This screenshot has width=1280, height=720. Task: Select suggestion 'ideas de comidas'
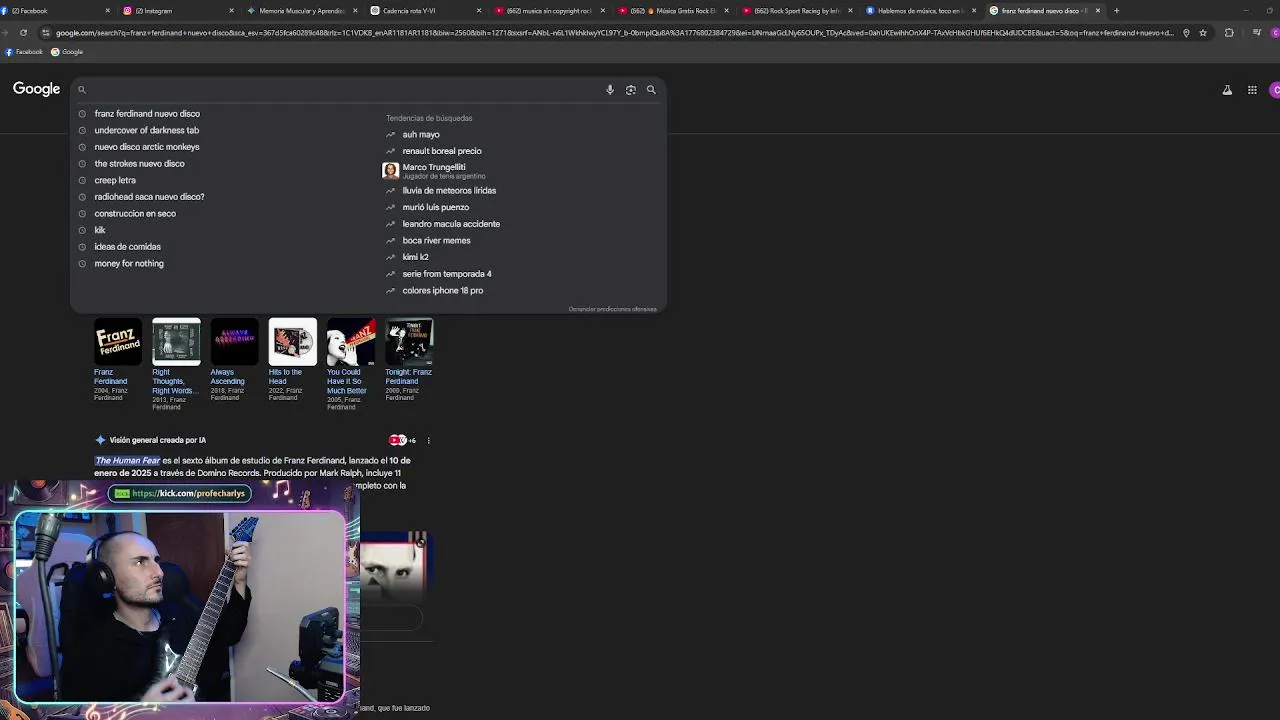127,247
